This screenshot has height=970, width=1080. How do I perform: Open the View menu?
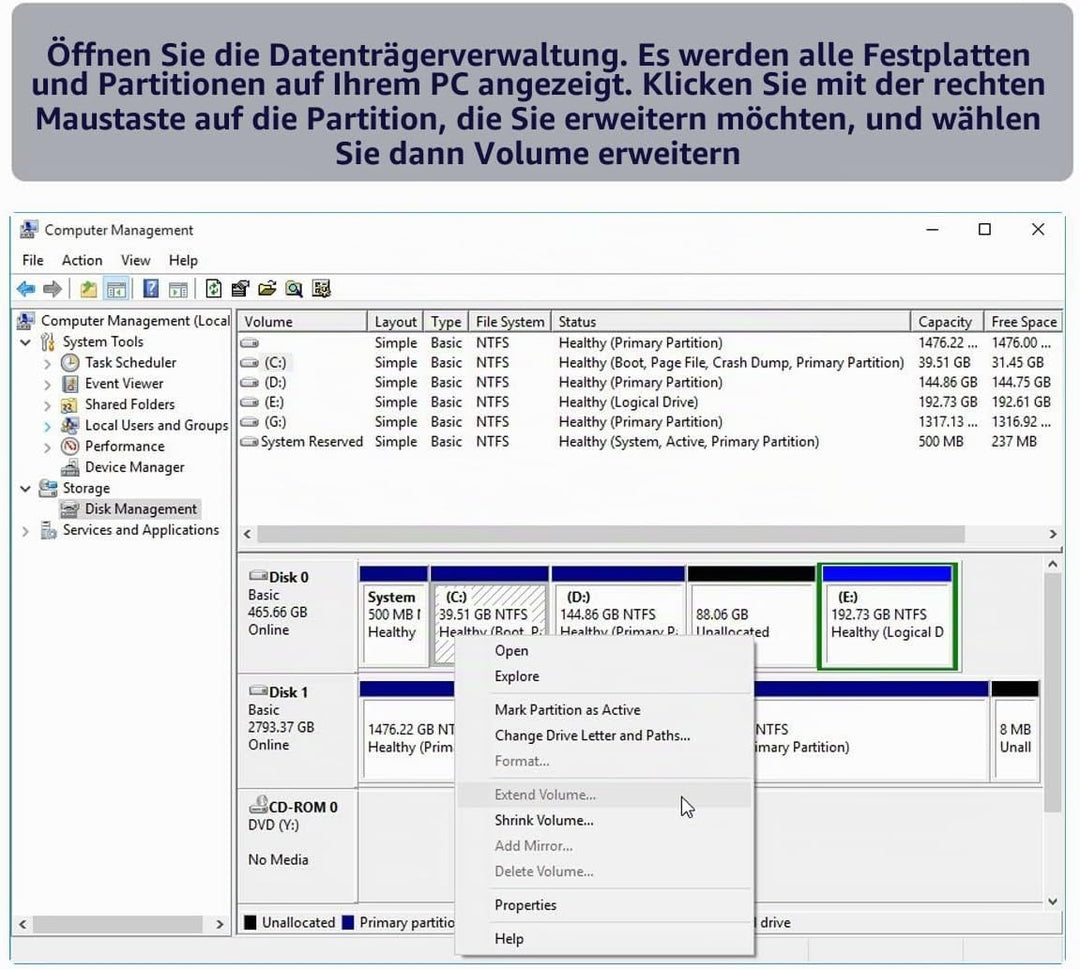pyautogui.click(x=136, y=260)
